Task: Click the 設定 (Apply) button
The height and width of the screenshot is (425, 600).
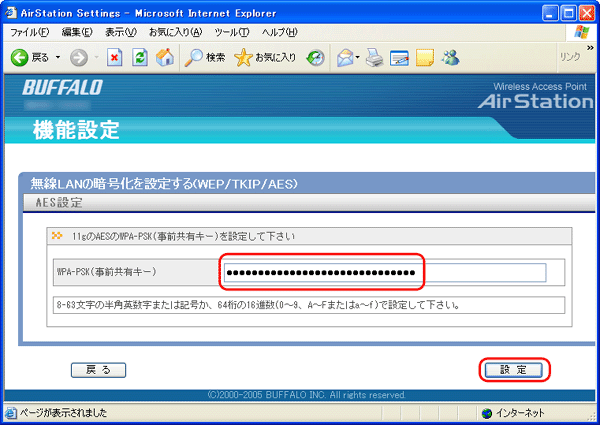Action: pyautogui.click(x=514, y=370)
